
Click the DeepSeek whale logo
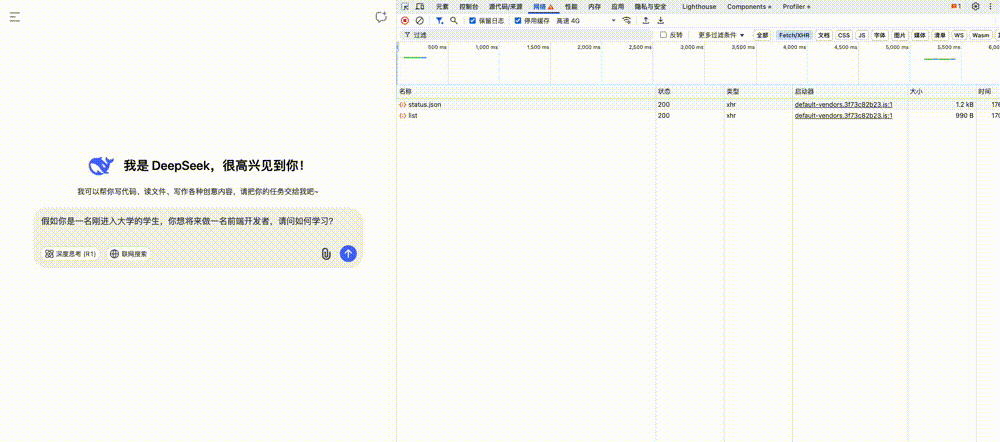101,166
